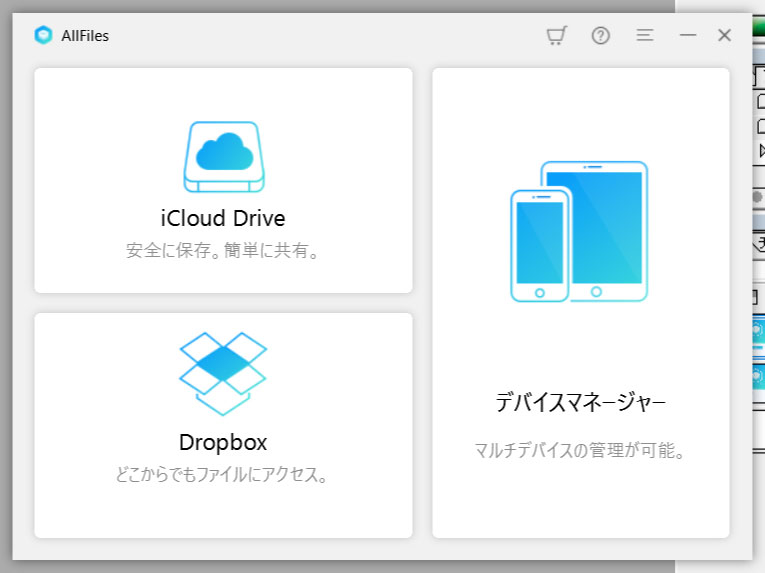Click the iPhone illustration in device manager

point(539,245)
